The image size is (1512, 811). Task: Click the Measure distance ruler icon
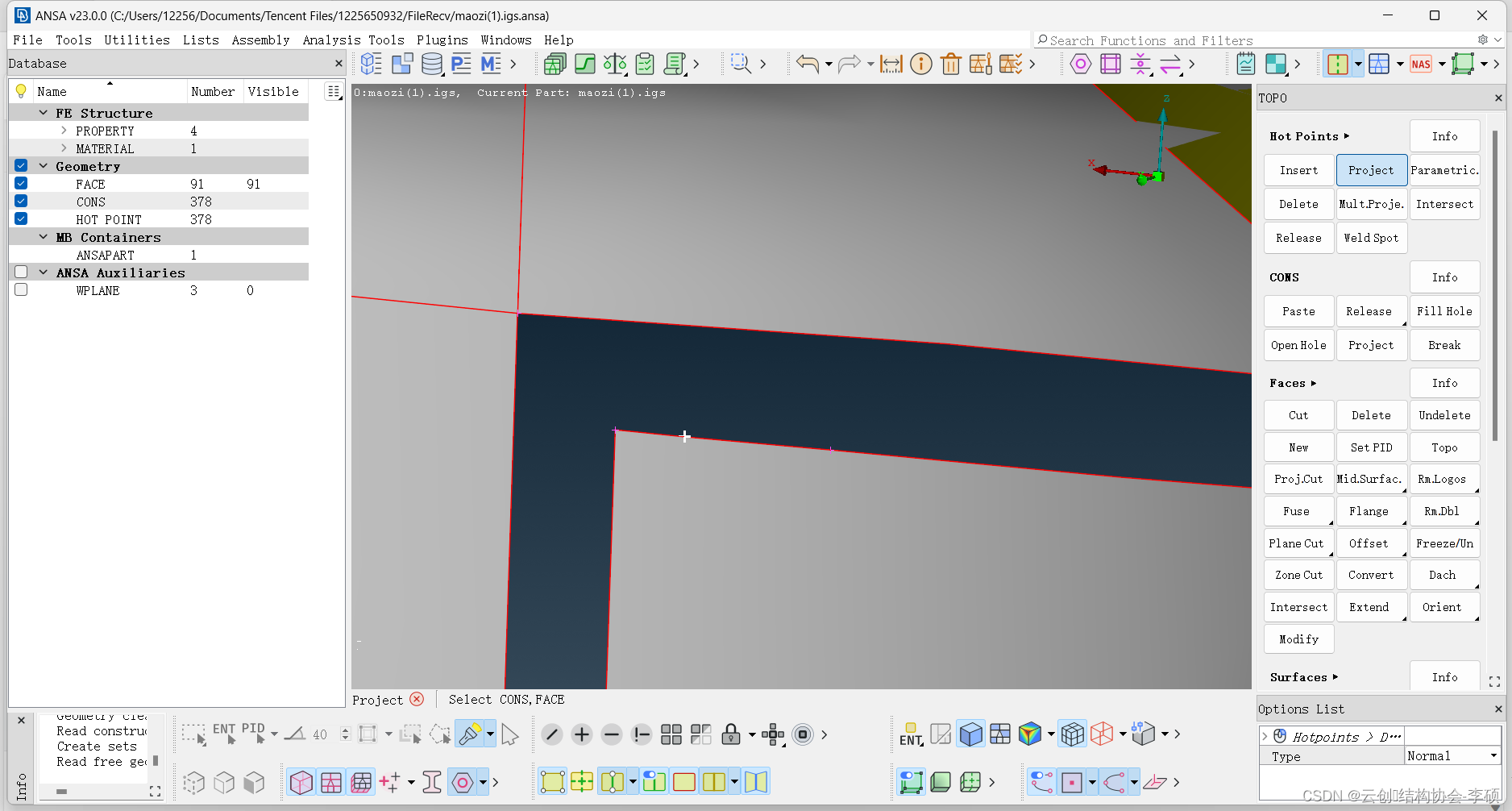[x=891, y=64]
